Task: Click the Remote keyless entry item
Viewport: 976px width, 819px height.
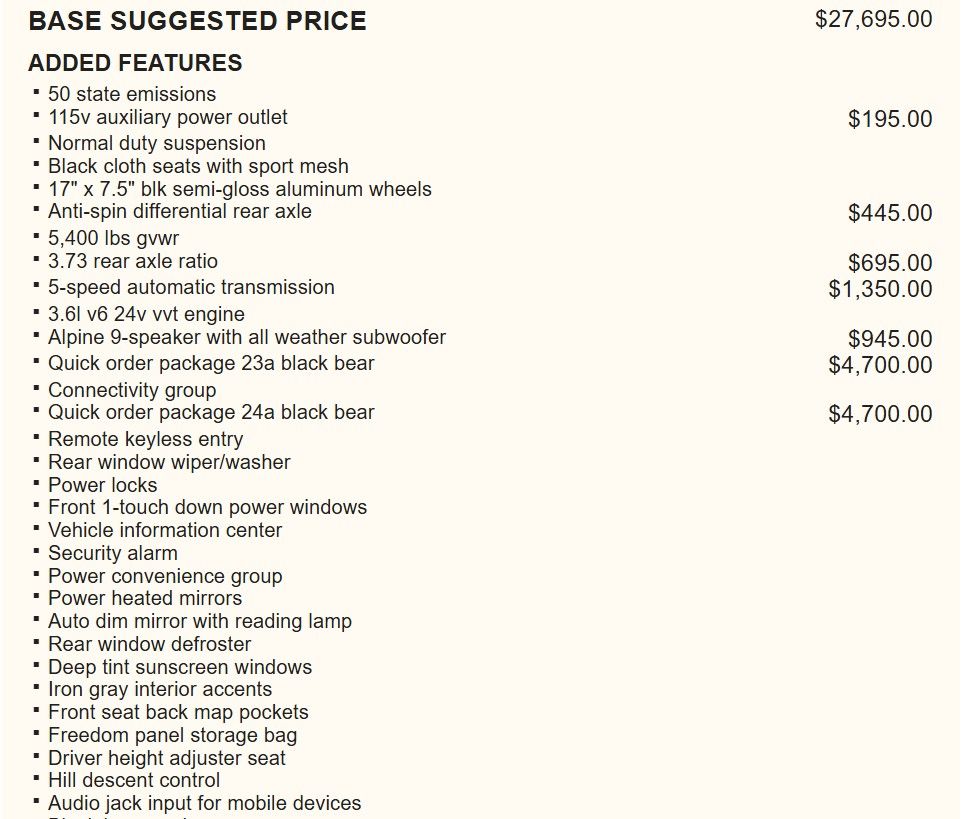Action: pyautogui.click(x=145, y=439)
